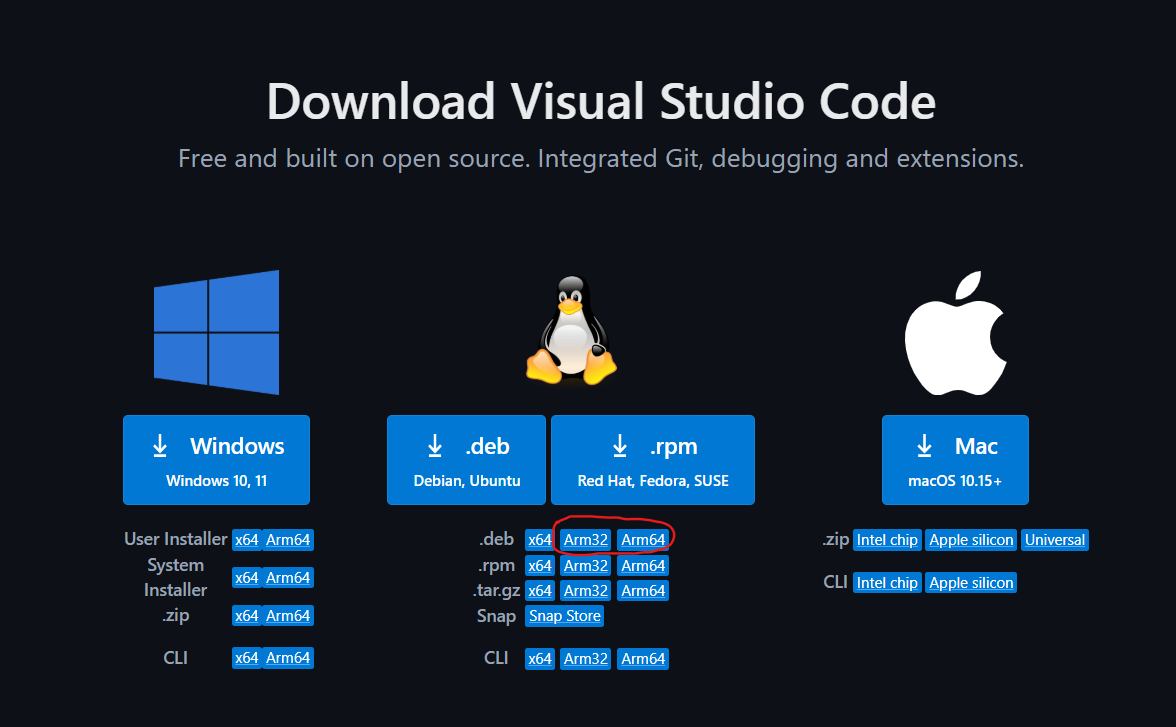Choose Intel chip for Mac CLI
Viewport: 1176px width, 727px height.
pyautogui.click(x=887, y=583)
